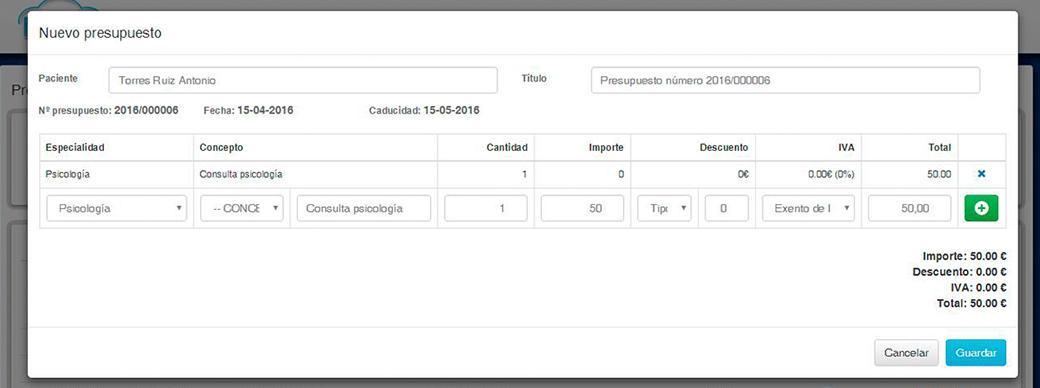
Task: Open the Psicología specialty dropdown
Action: click(x=117, y=208)
